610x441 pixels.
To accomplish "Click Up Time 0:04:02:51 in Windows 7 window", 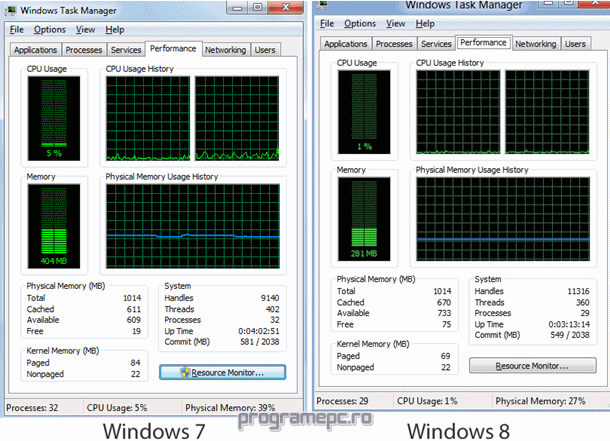I will (259, 331).
